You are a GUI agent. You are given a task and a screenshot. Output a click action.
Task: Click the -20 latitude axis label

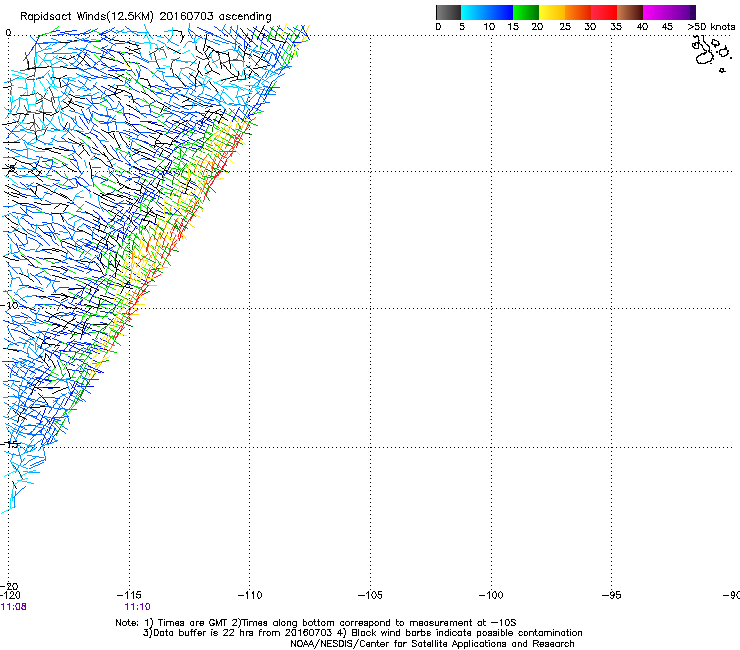(x=10, y=586)
